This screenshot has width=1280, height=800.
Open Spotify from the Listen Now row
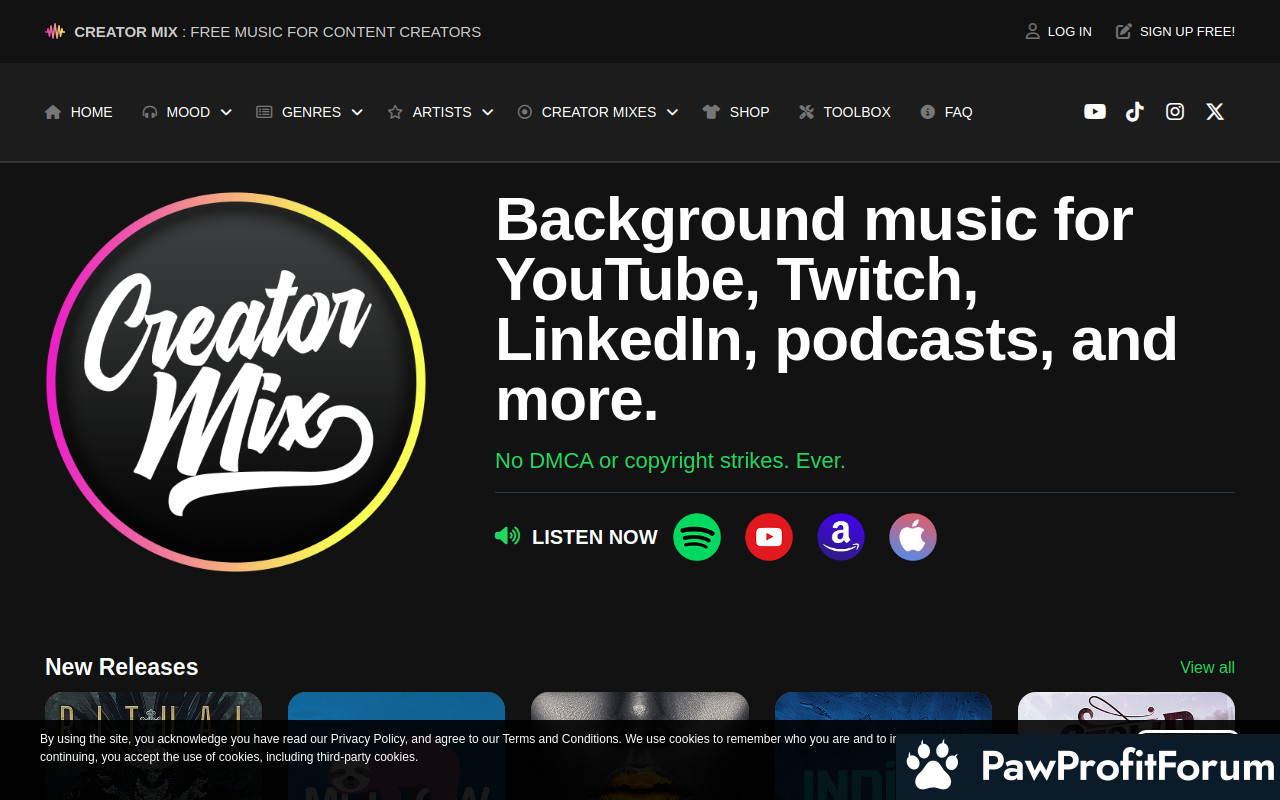click(x=697, y=537)
